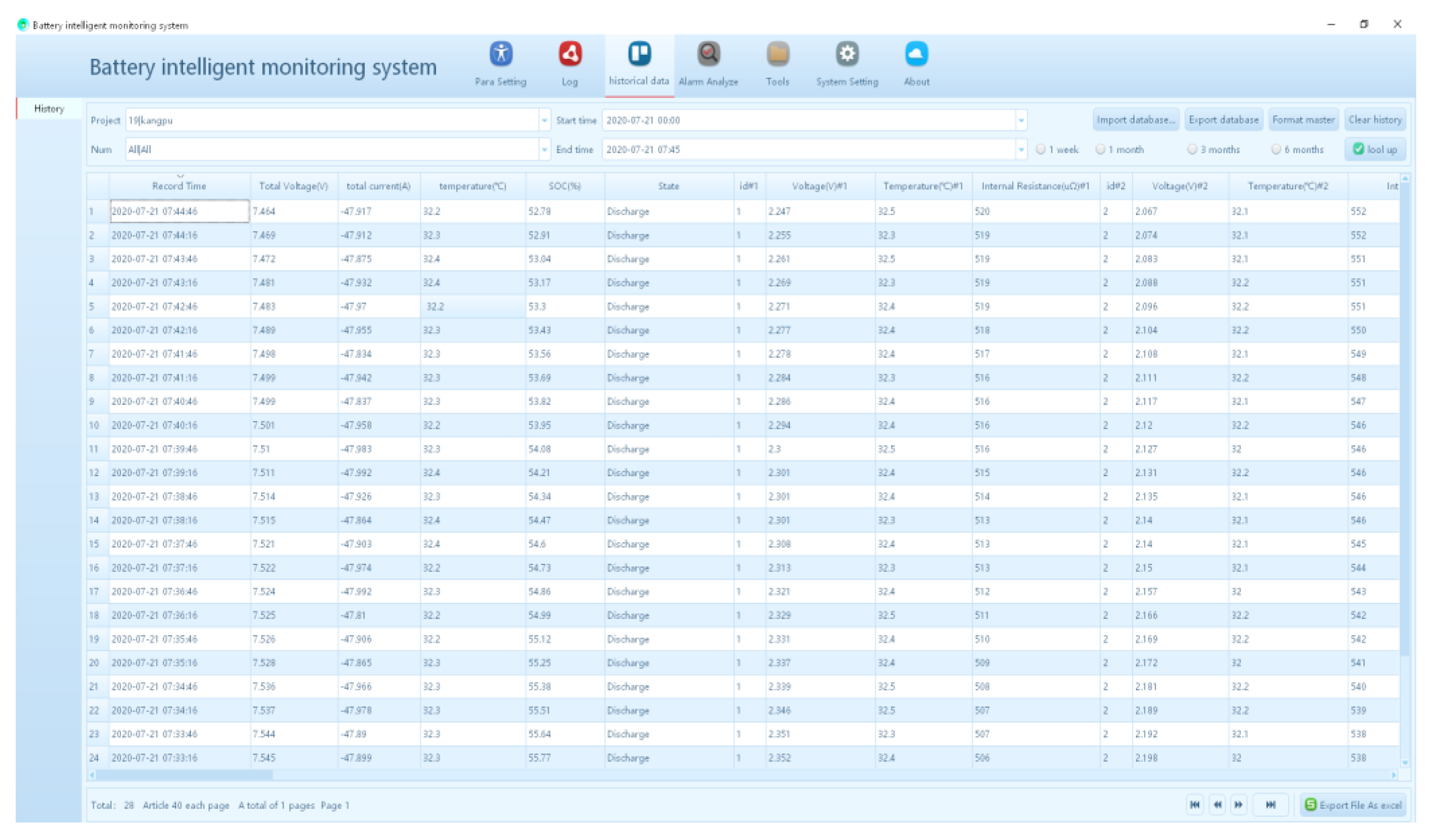Click the Export database button

click(x=1223, y=120)
